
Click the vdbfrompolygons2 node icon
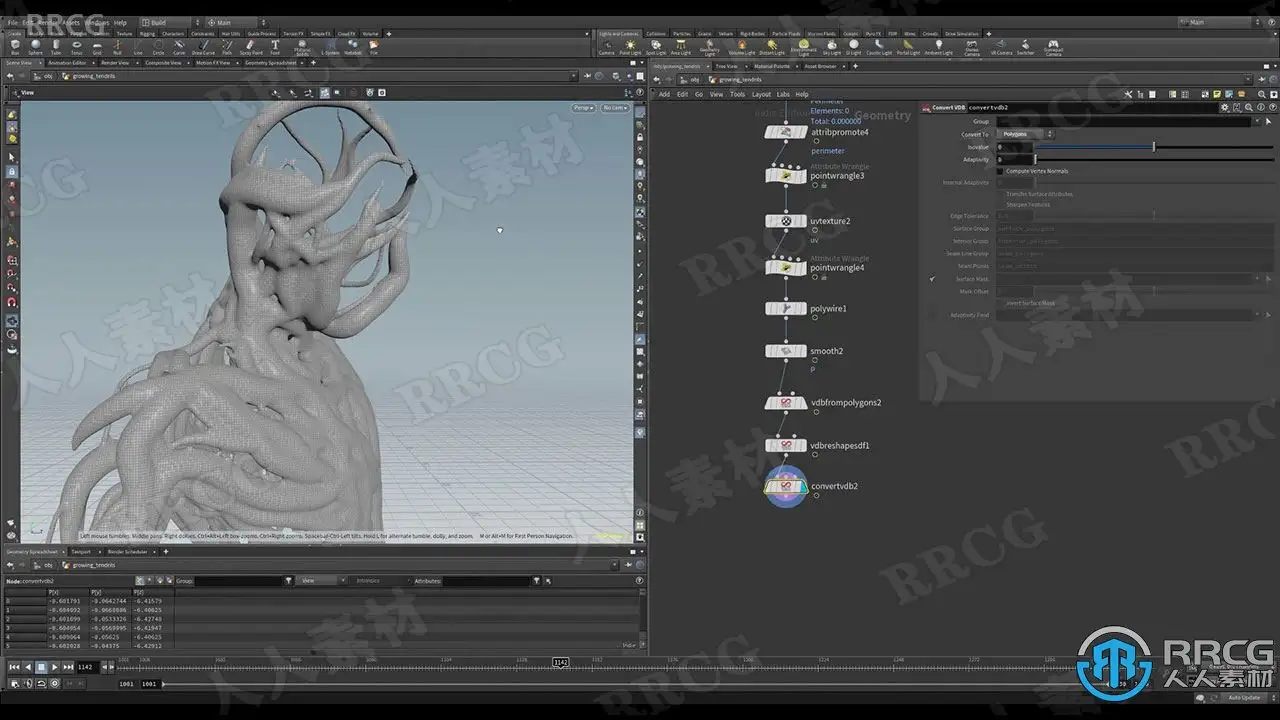point(786,402)
